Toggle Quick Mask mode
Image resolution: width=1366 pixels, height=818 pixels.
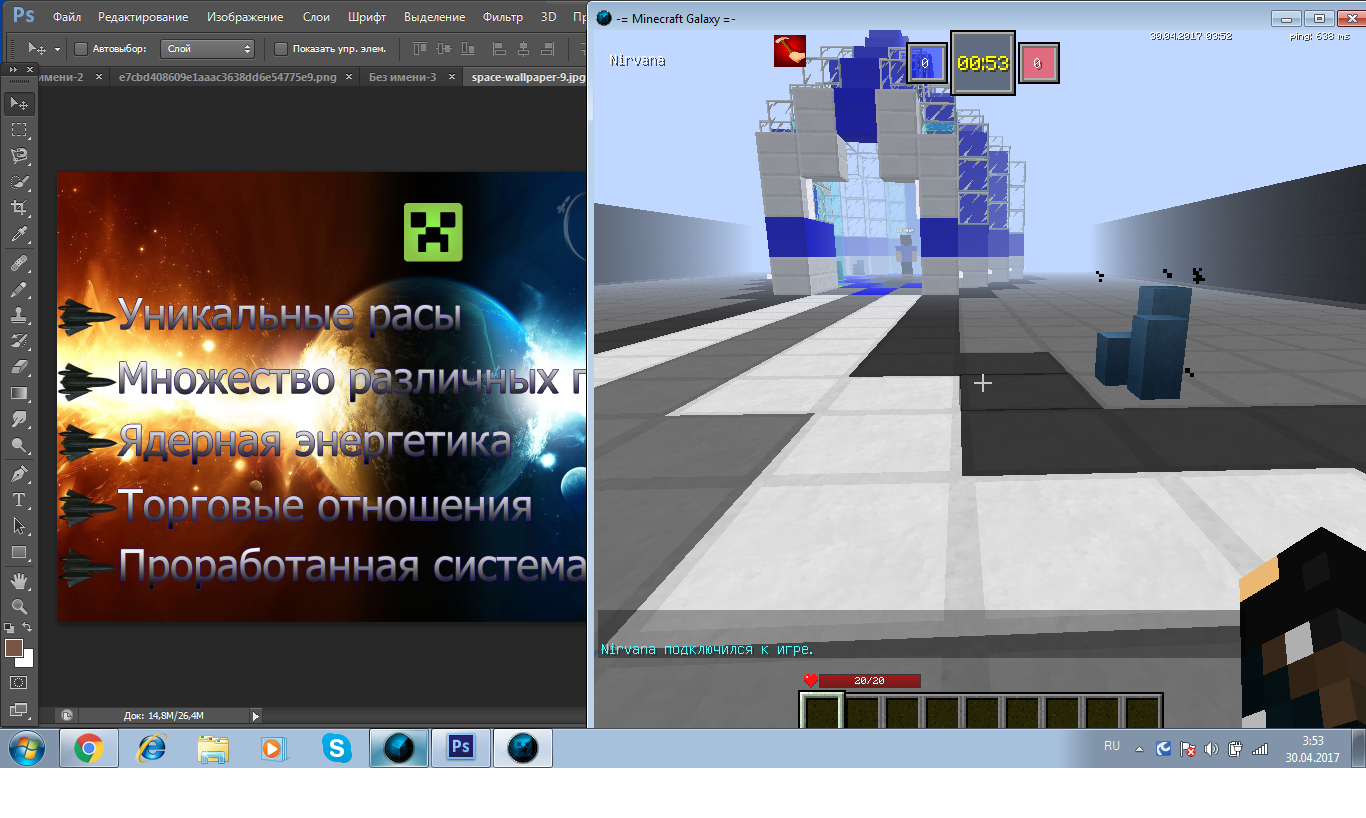click(19, 682)
